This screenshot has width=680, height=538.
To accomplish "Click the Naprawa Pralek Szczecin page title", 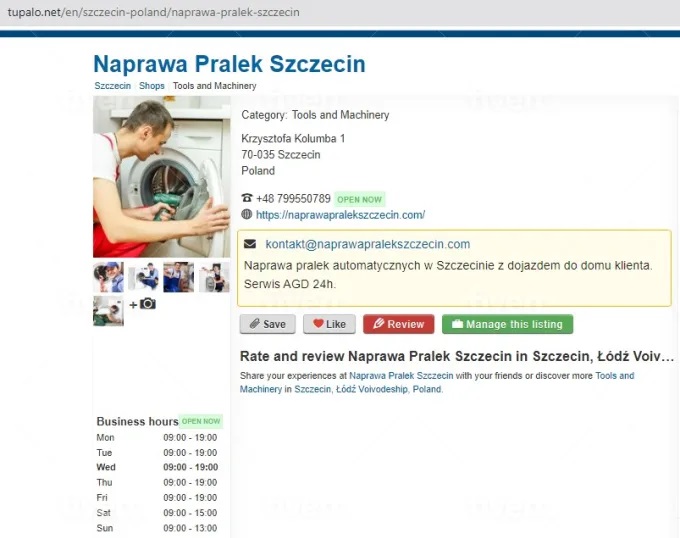I will coord(229,64).
